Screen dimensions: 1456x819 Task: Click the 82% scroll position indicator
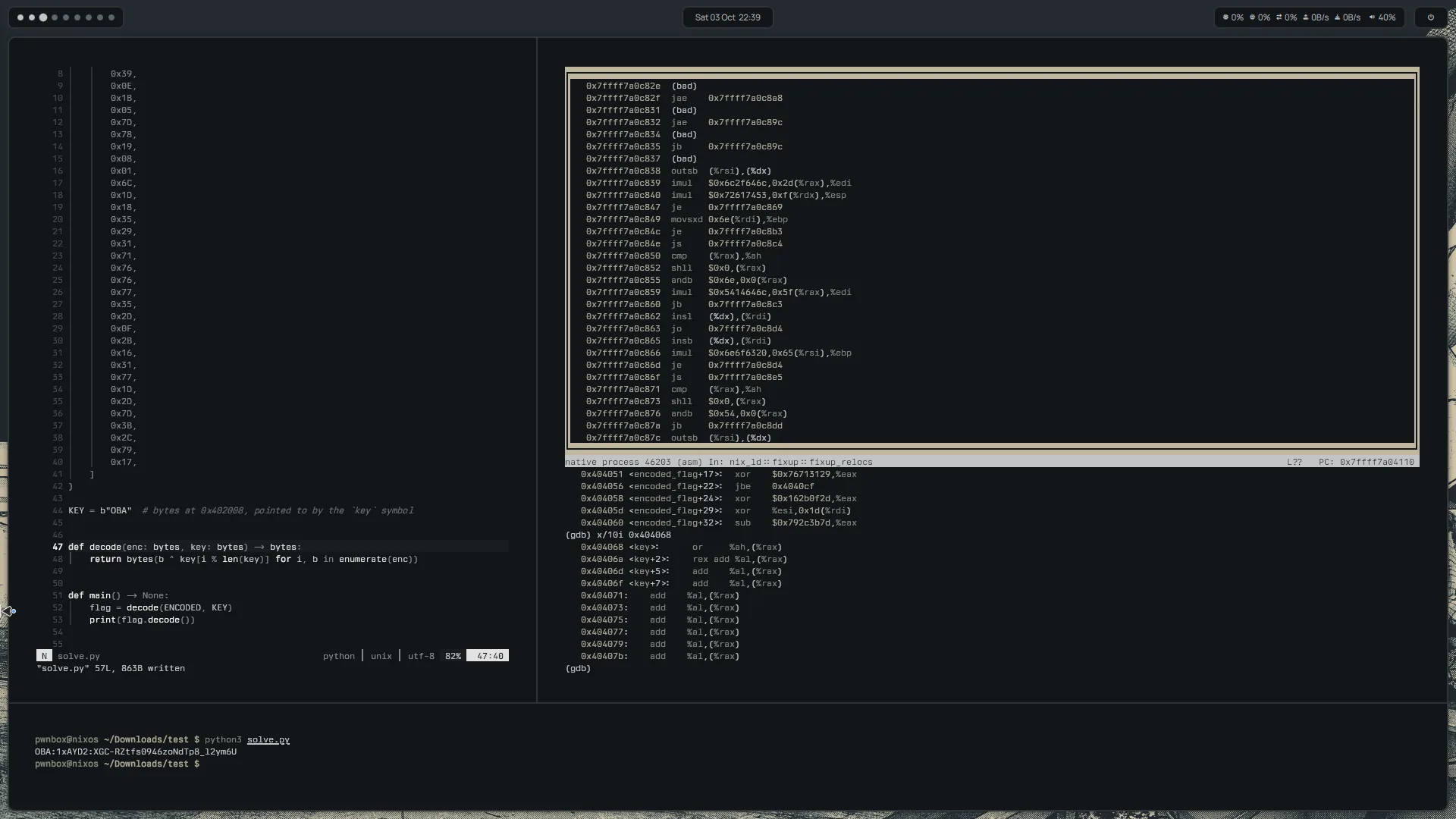point(453,656)
